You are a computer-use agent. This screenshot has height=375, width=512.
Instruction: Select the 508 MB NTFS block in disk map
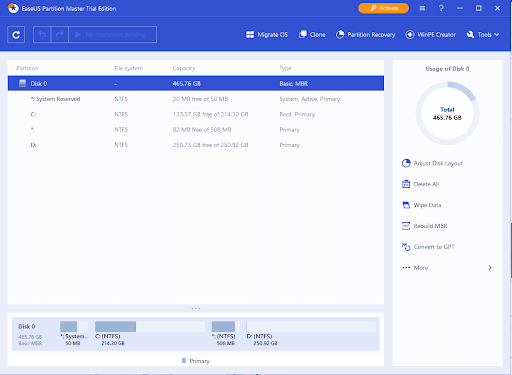226,333
